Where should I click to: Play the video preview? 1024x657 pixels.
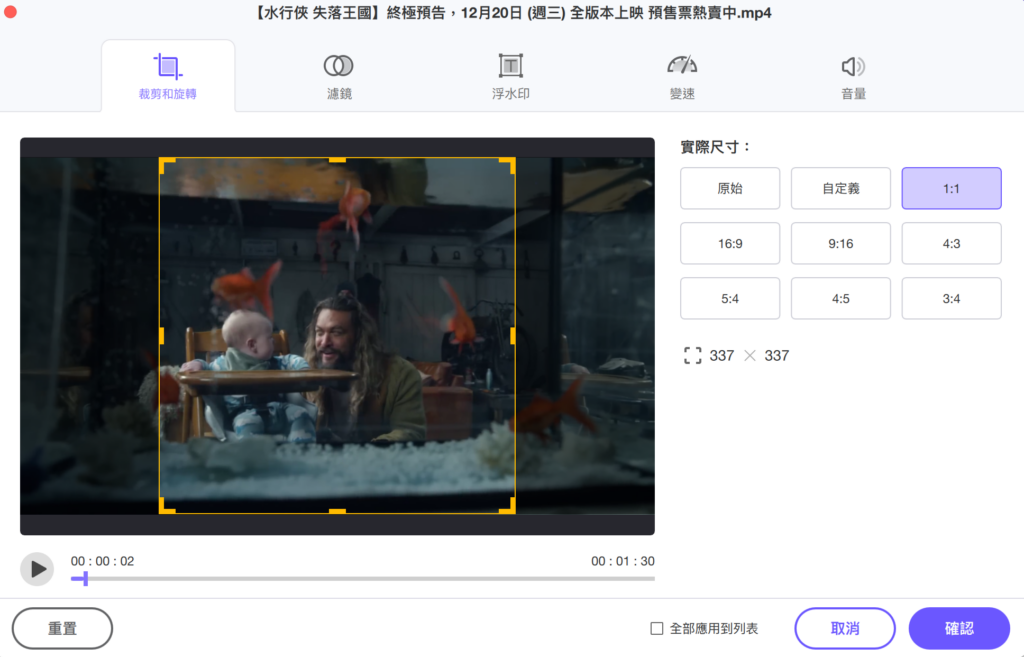pyautogui.click(x=37, y=569)
